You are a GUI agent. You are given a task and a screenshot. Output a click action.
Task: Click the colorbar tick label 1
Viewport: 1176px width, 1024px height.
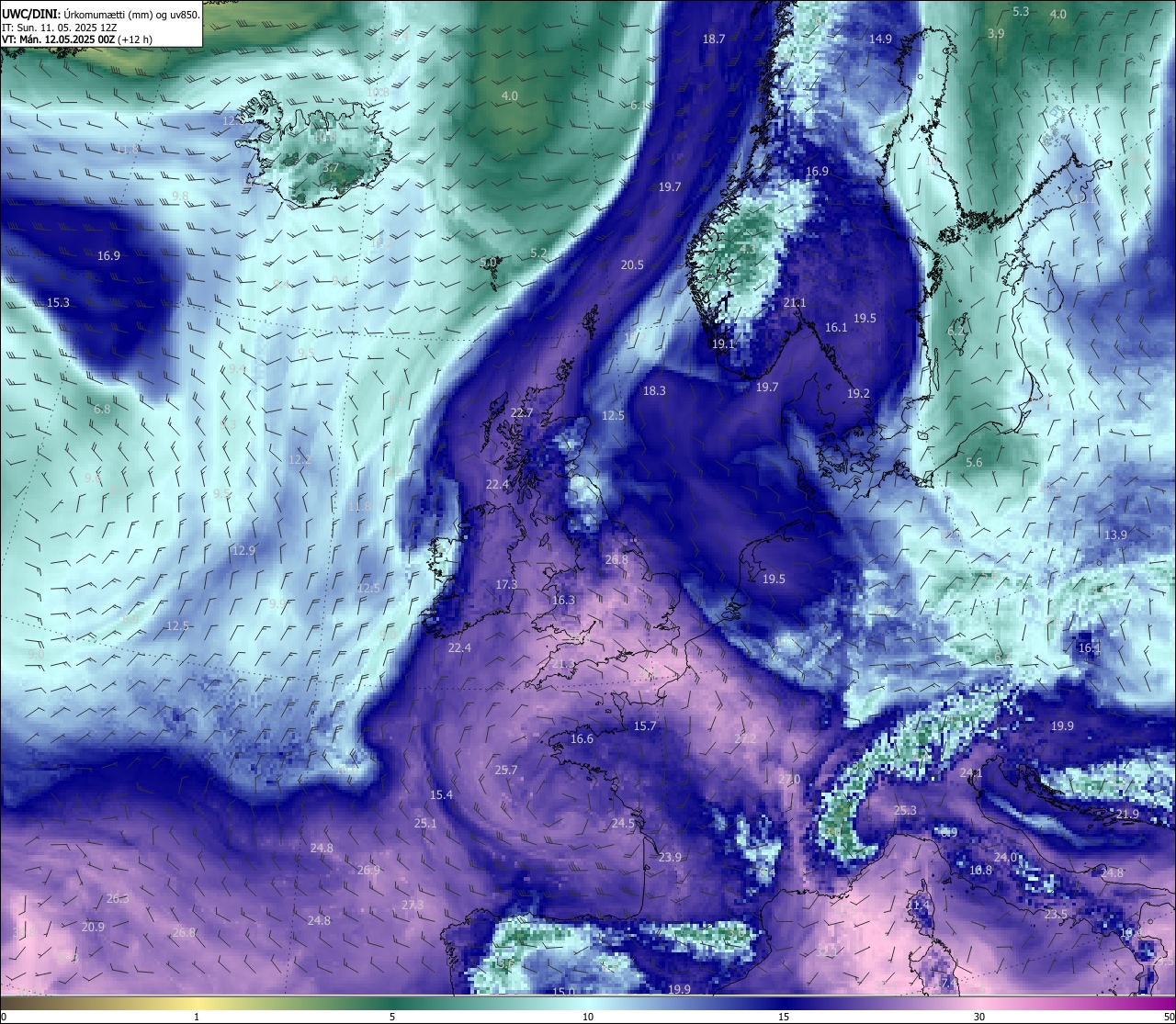197,1016
